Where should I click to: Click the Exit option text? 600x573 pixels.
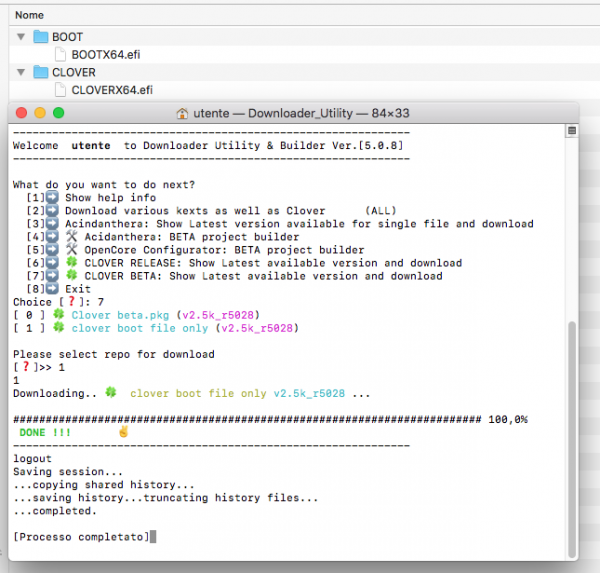tap(78, 289)
